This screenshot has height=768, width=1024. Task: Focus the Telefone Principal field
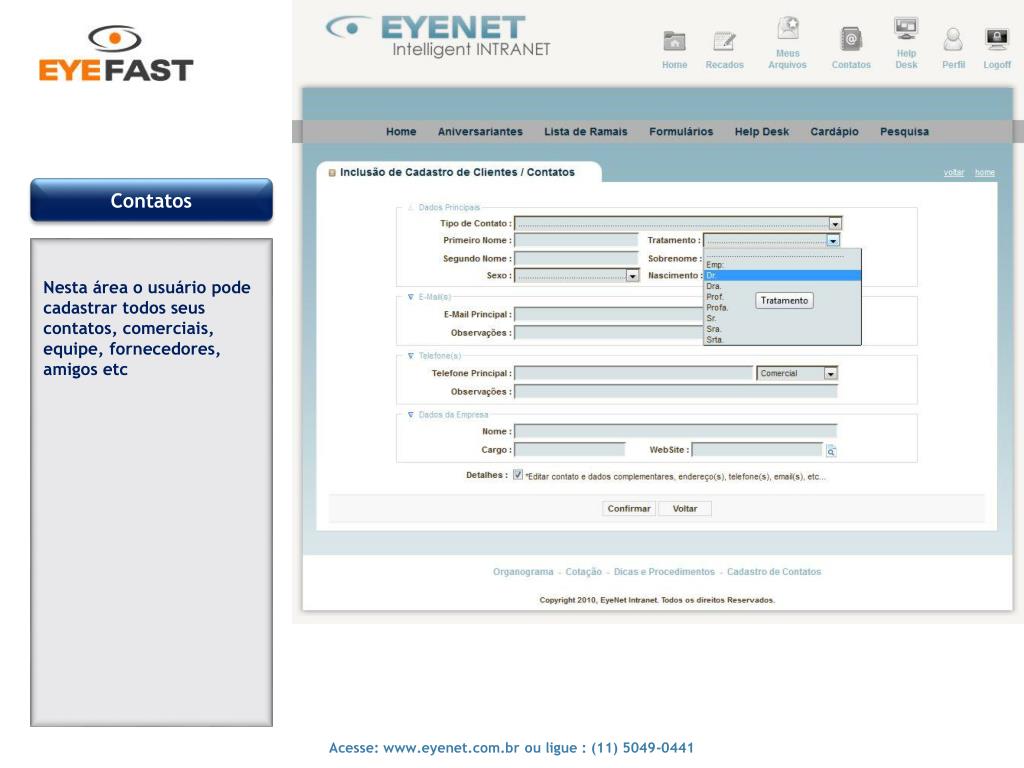point(633,374)
